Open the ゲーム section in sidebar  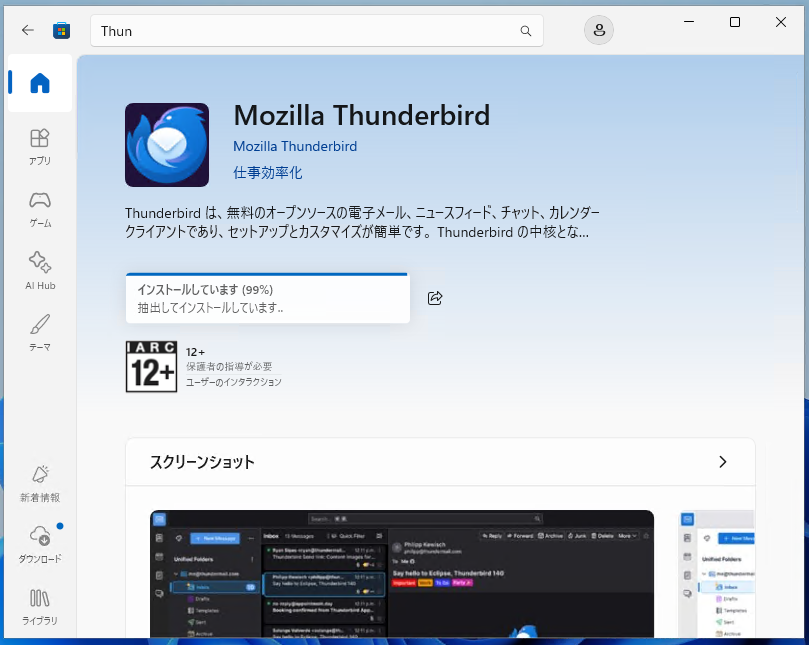[x=40, y=209]
